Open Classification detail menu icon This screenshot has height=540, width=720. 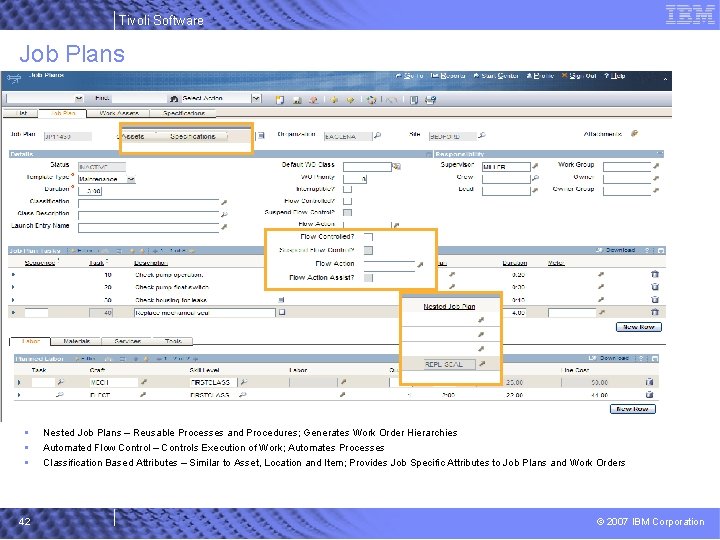[x=224, y=202]
